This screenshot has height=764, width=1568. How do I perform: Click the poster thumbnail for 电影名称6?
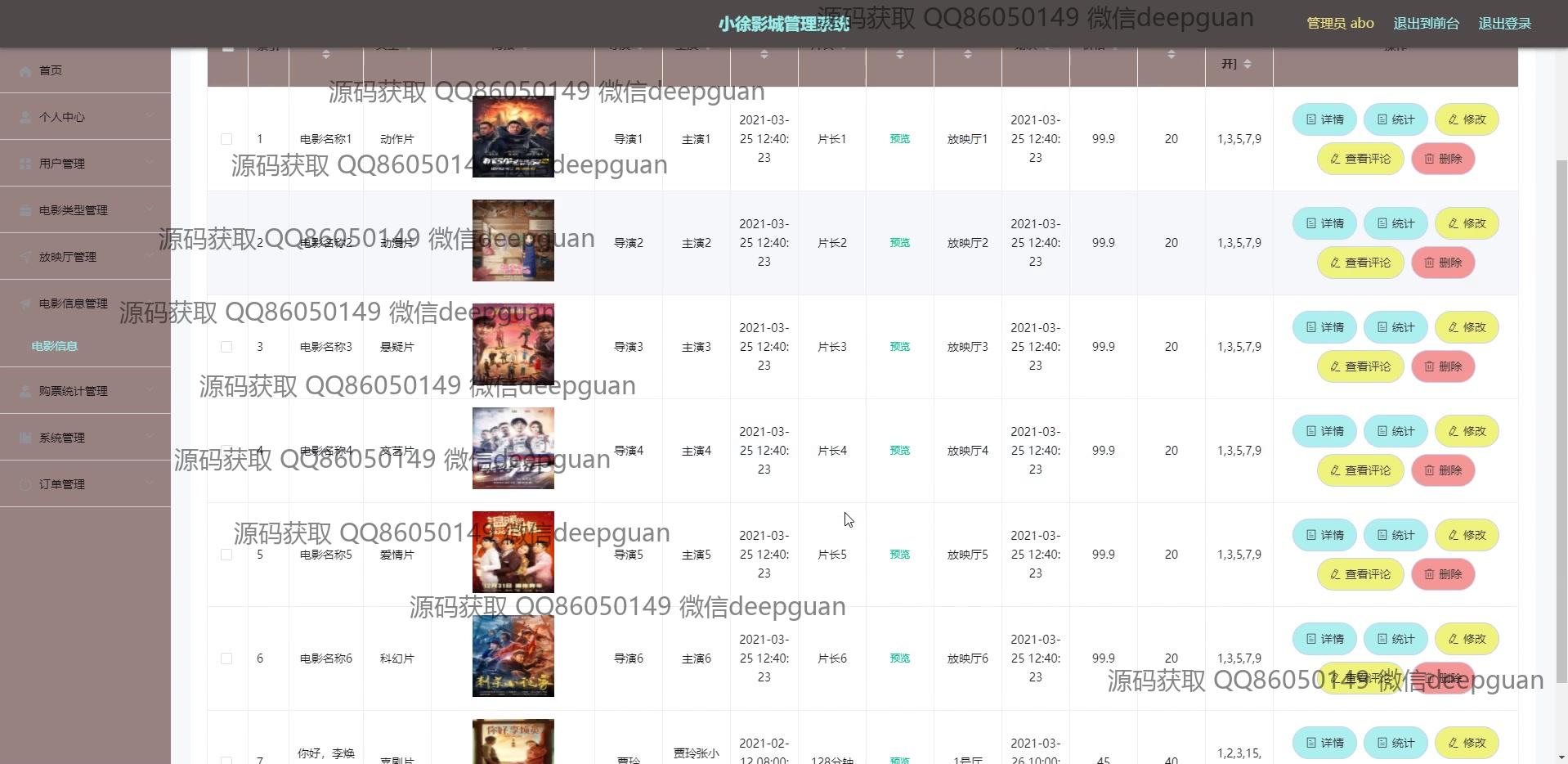513,656
